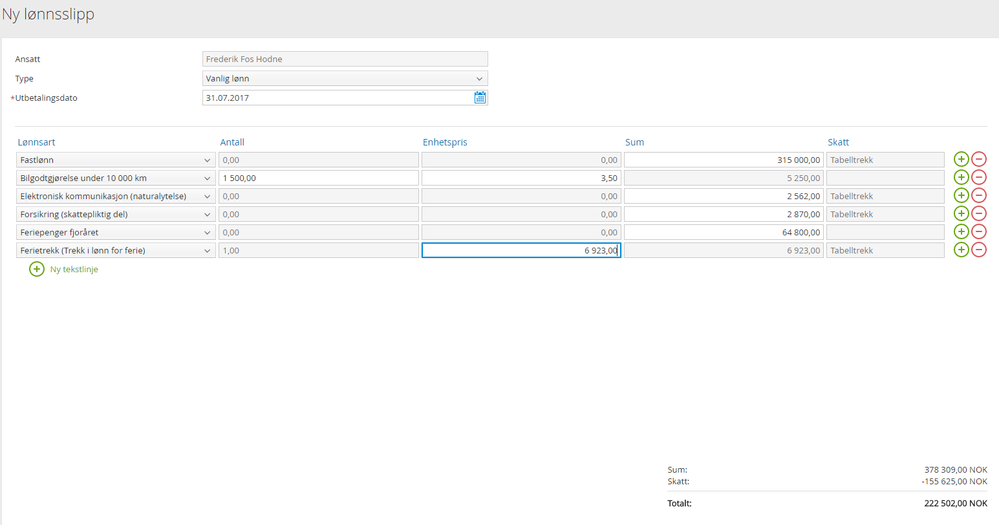Click the Ny tekstlinje link
The height and width of the screenshot is (525, 999).
pyautogui.click(x=74, y=269)
